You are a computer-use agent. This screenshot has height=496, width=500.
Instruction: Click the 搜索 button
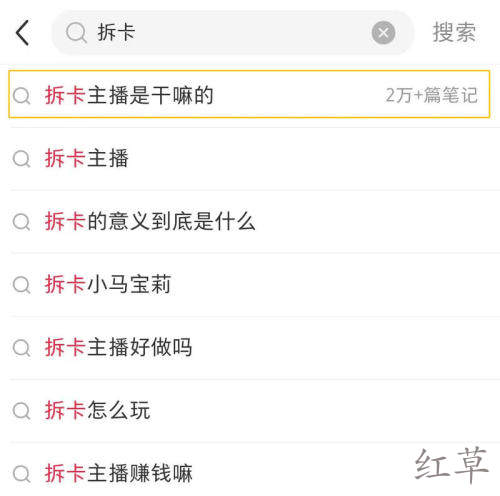tap(454, 32)
